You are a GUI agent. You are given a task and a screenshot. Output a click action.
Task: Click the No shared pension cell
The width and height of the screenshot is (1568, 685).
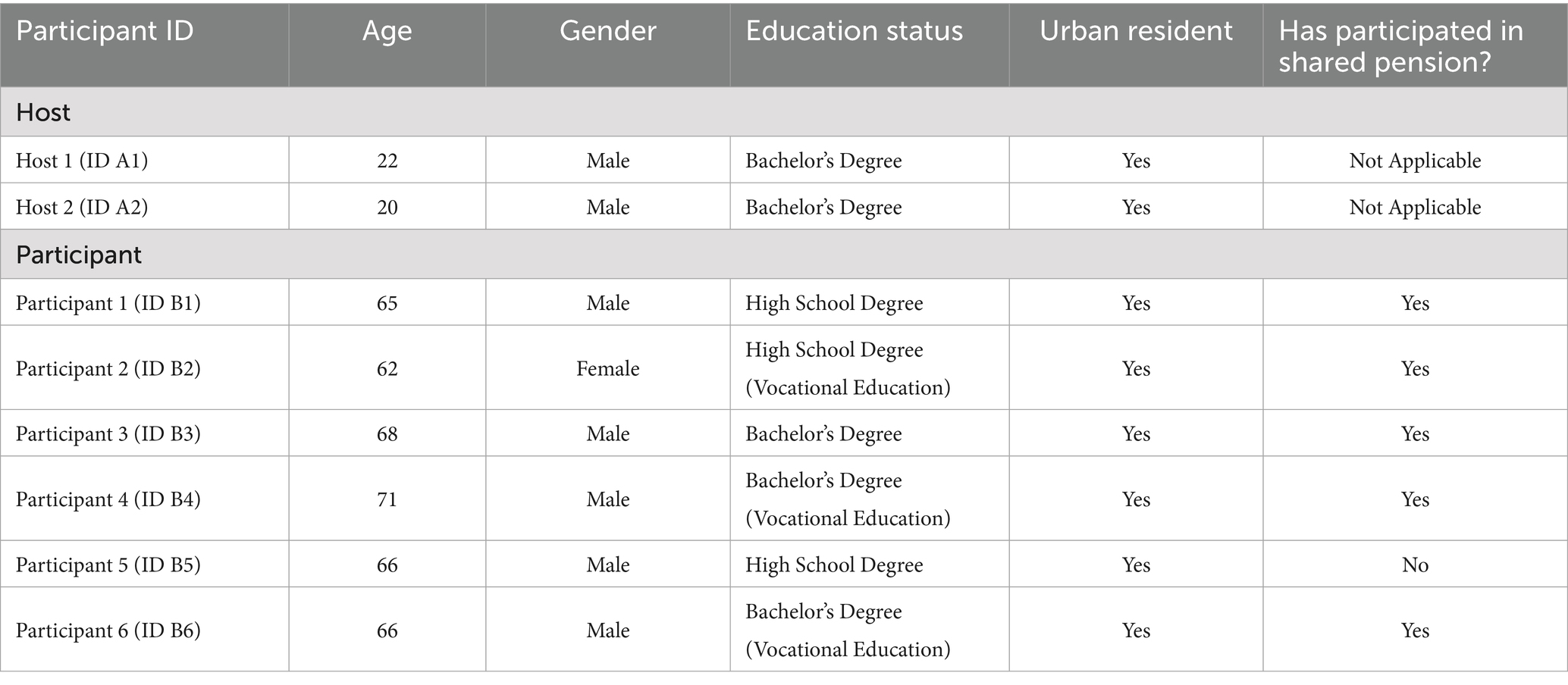1415,565
